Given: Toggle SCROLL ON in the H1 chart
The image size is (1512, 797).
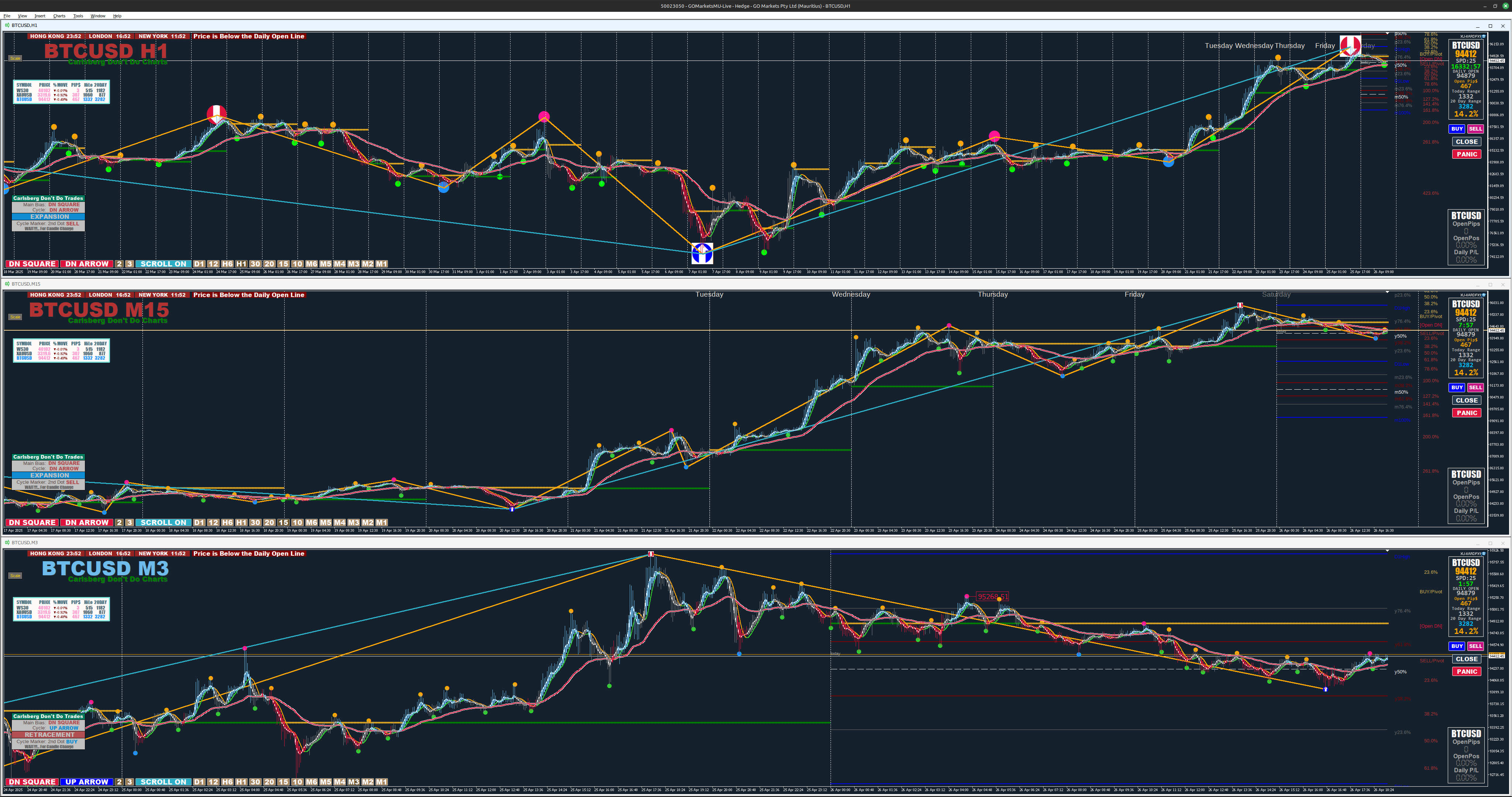Looking at the screenshot, I should pyautogui.click(x=163, y=264).
